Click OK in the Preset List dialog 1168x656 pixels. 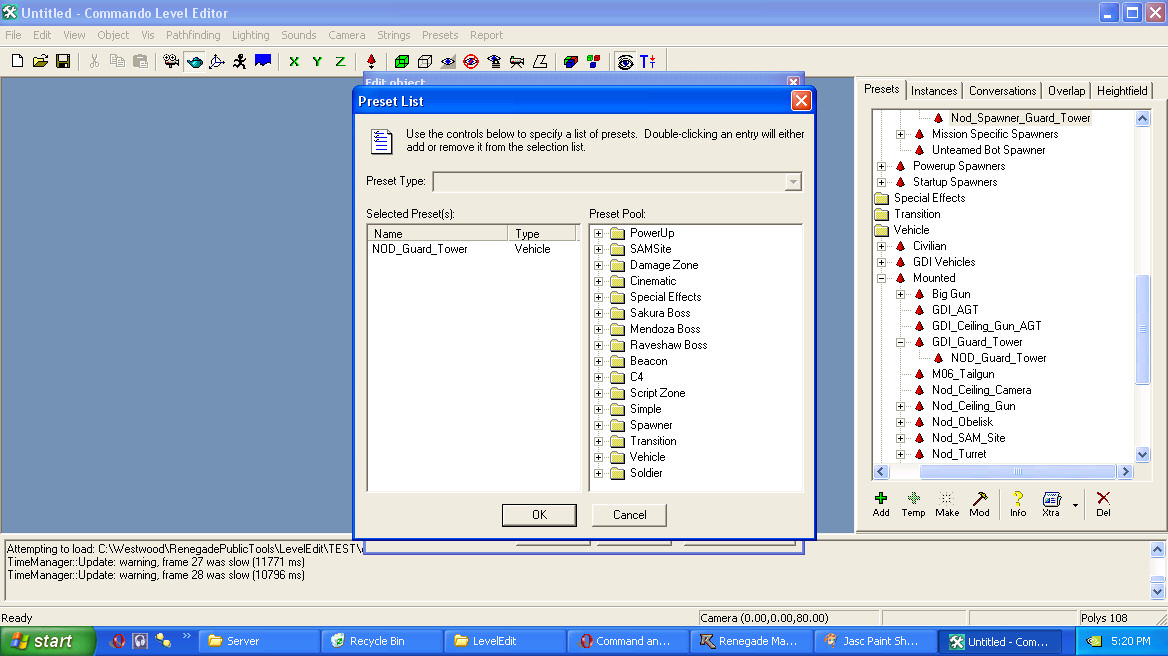point(539,515)
